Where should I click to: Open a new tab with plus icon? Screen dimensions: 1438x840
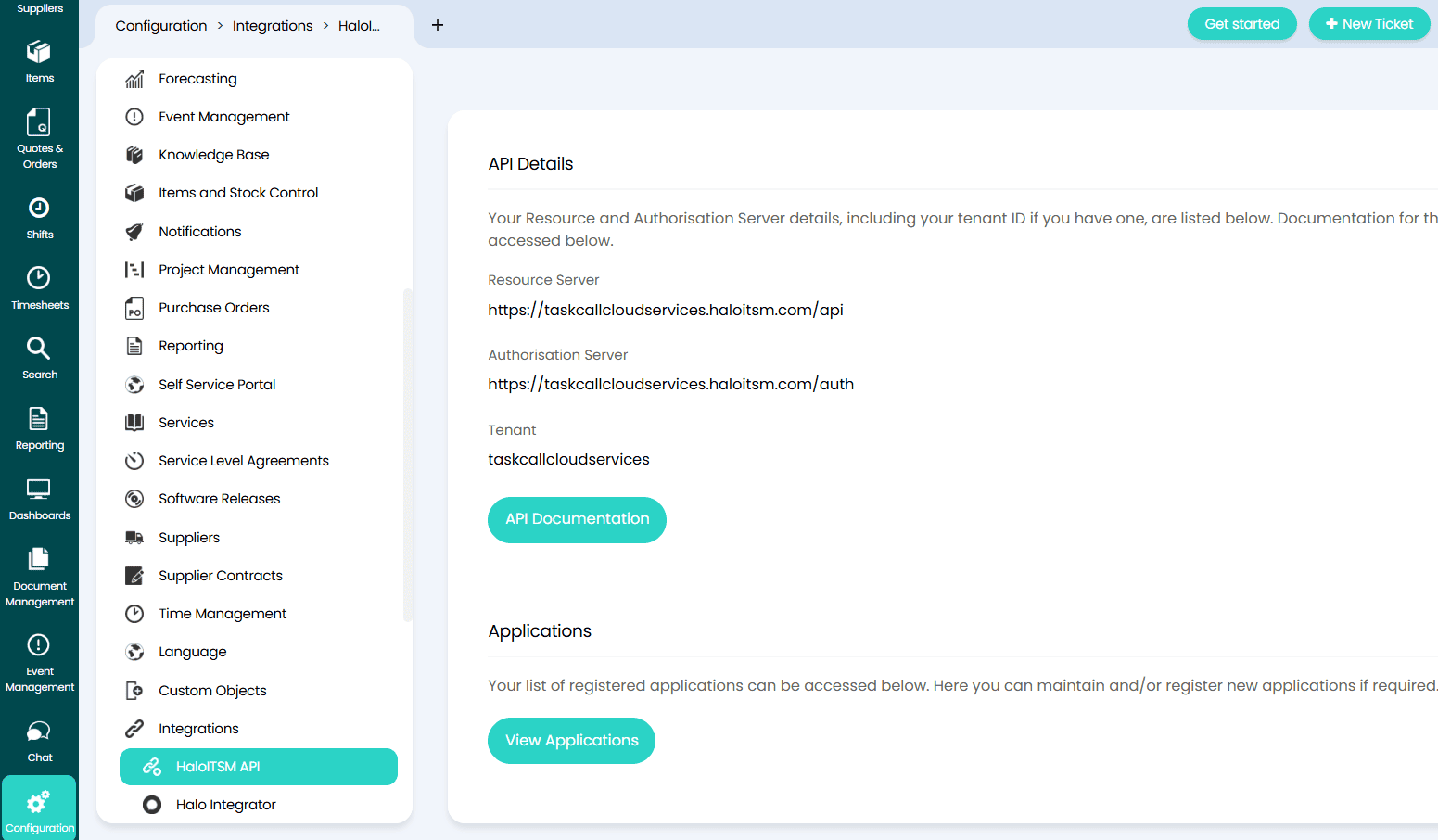[438, 25]
